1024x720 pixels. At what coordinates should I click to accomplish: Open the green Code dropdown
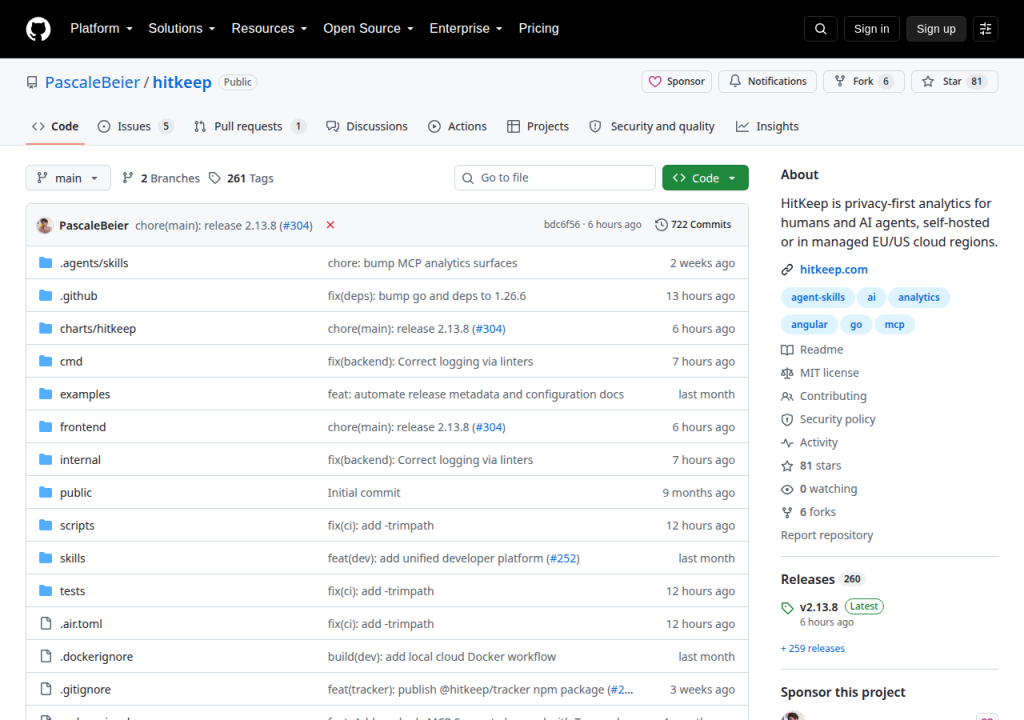pyautogui.click(x=705, y=178)
